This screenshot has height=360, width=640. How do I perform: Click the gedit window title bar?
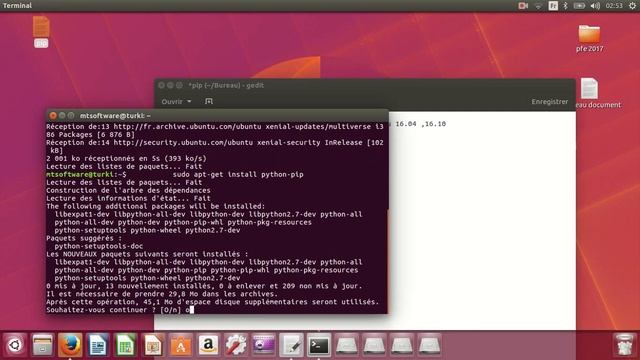coord(365,85)
